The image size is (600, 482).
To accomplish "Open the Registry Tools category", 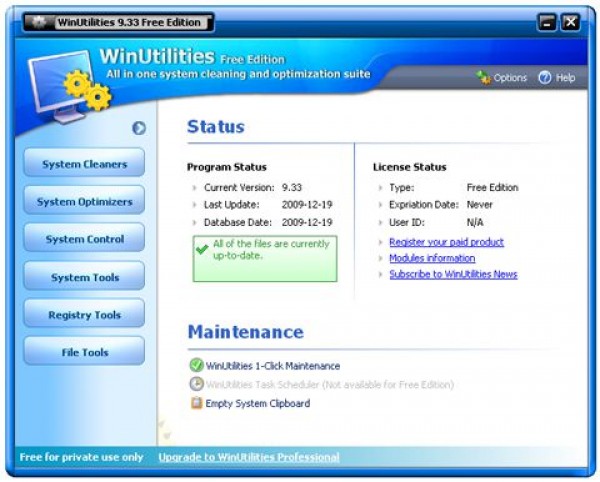I will tap(84, 314).
